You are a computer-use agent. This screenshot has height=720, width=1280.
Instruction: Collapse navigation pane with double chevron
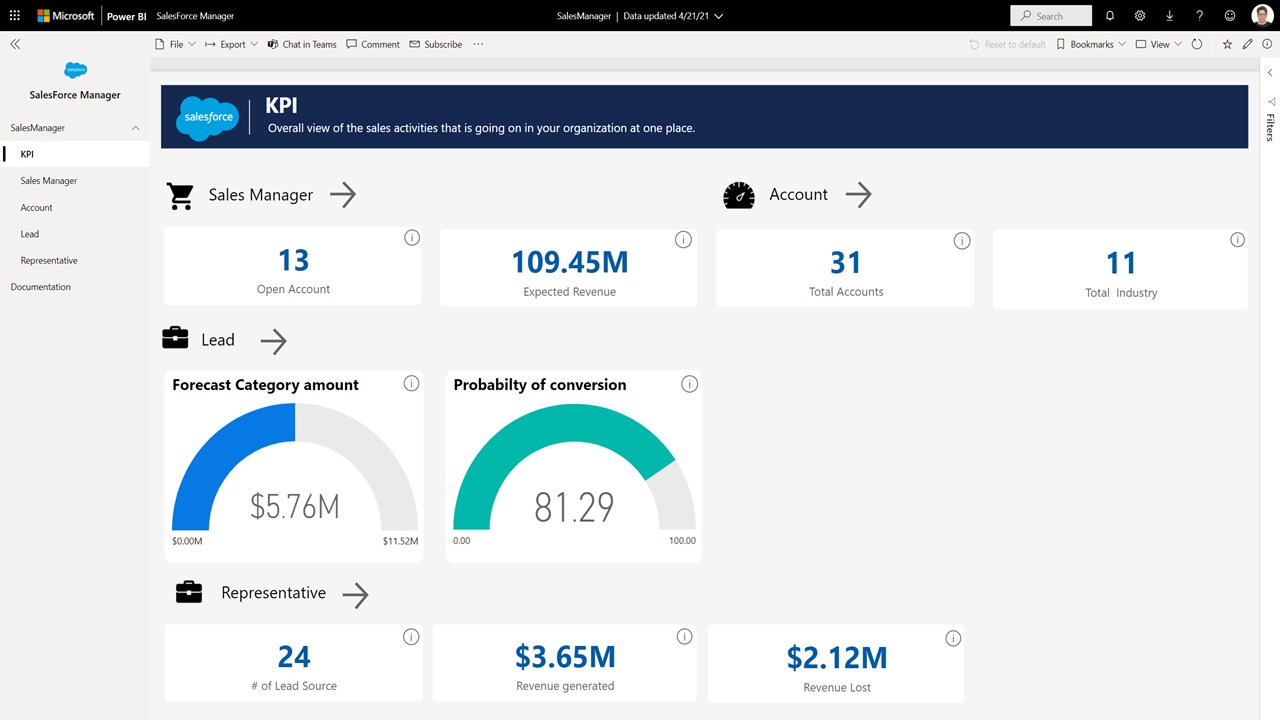tap(15, 44)
